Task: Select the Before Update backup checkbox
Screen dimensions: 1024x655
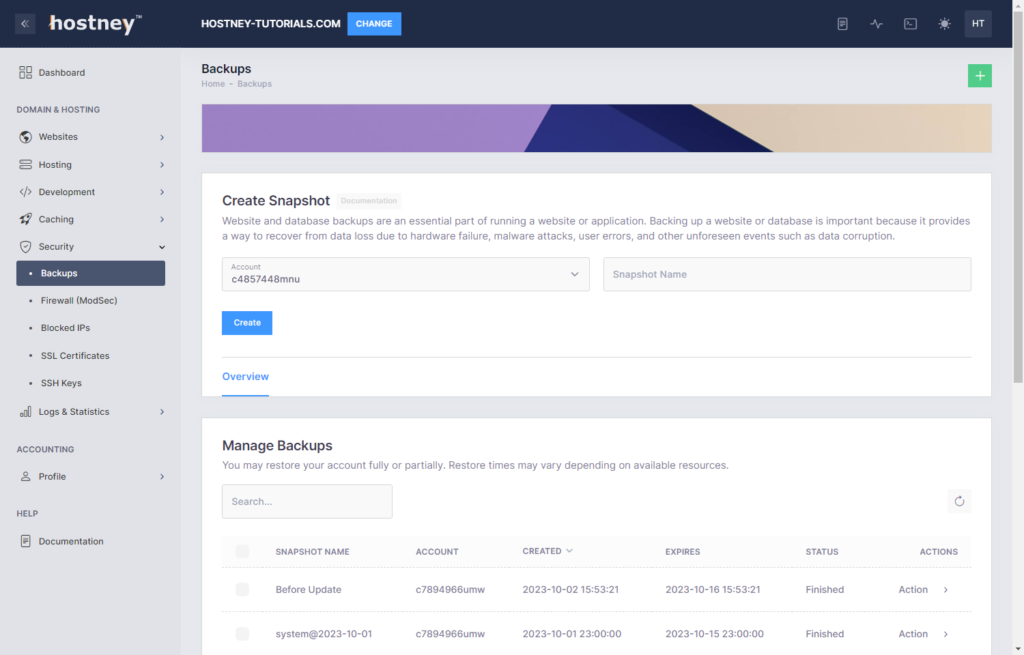Action: point(242,590)
